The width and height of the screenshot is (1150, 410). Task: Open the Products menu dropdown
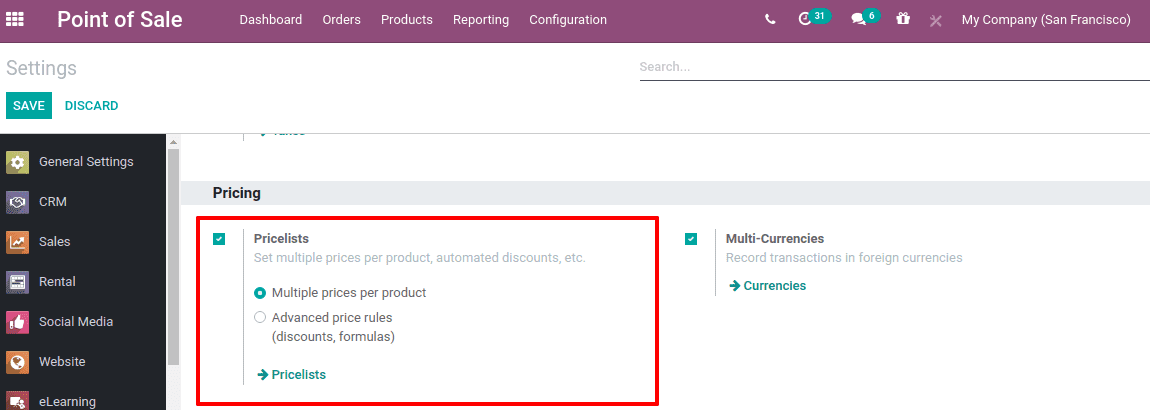tap(406, 20)
